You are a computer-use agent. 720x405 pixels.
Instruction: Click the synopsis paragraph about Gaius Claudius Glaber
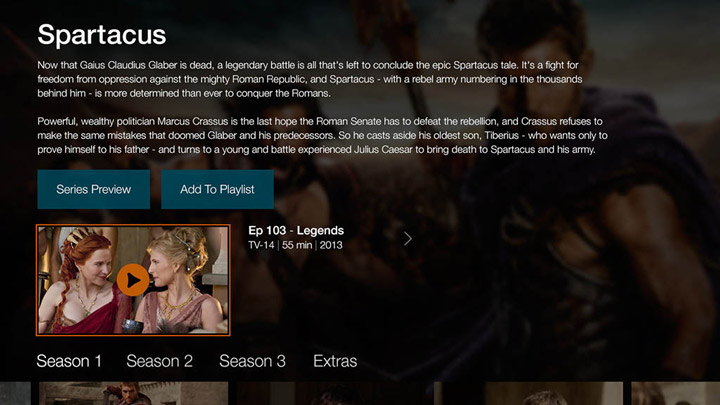tap(310, 79)
